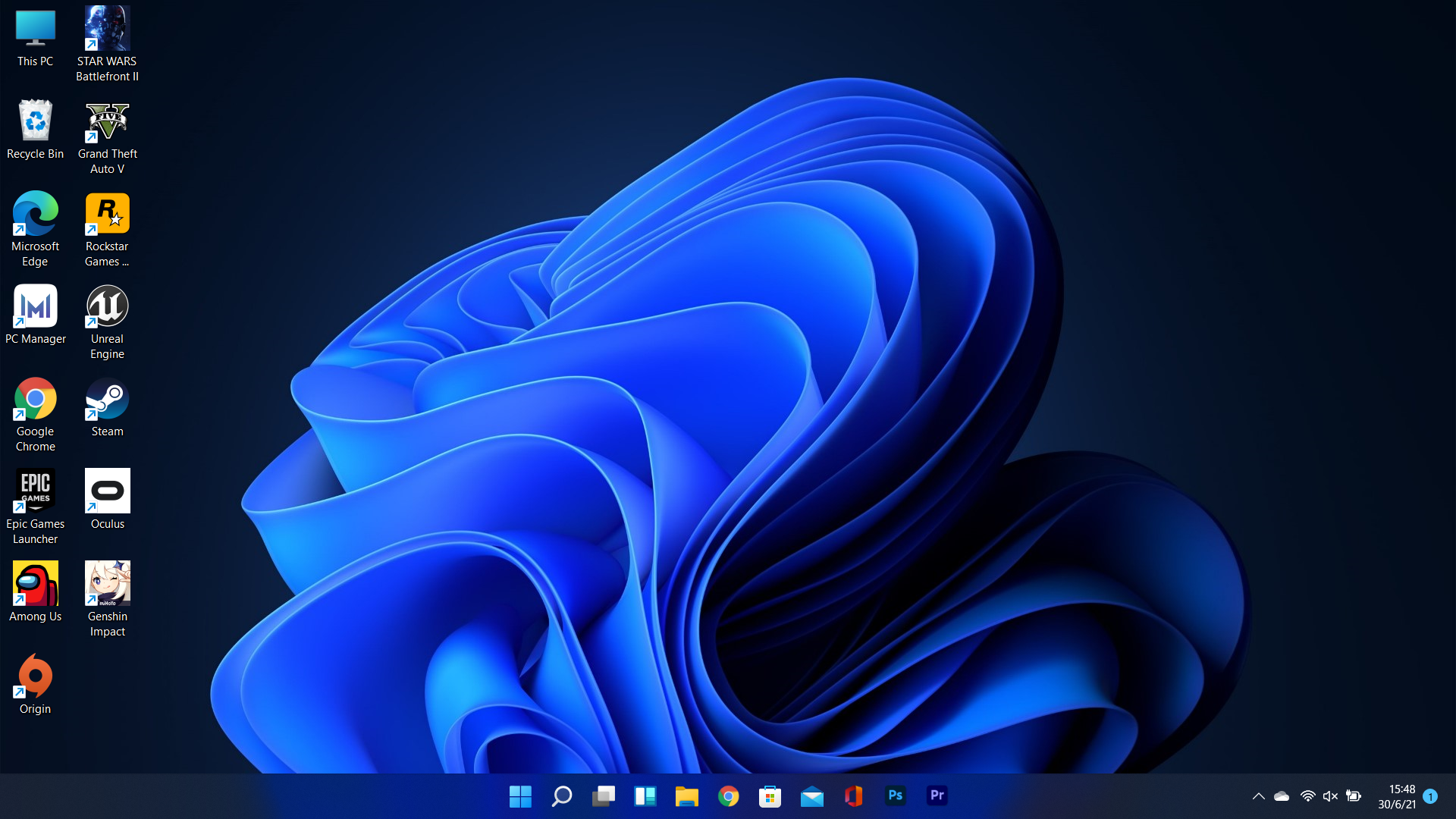Select the Recycle Bin icon
This screenshot has height=819, width=1456.
(35, 130)
